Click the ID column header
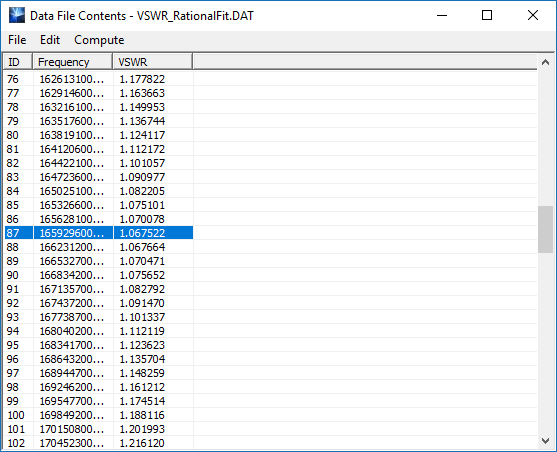This screenshot has width=557, height=452. tap(18, 62)
